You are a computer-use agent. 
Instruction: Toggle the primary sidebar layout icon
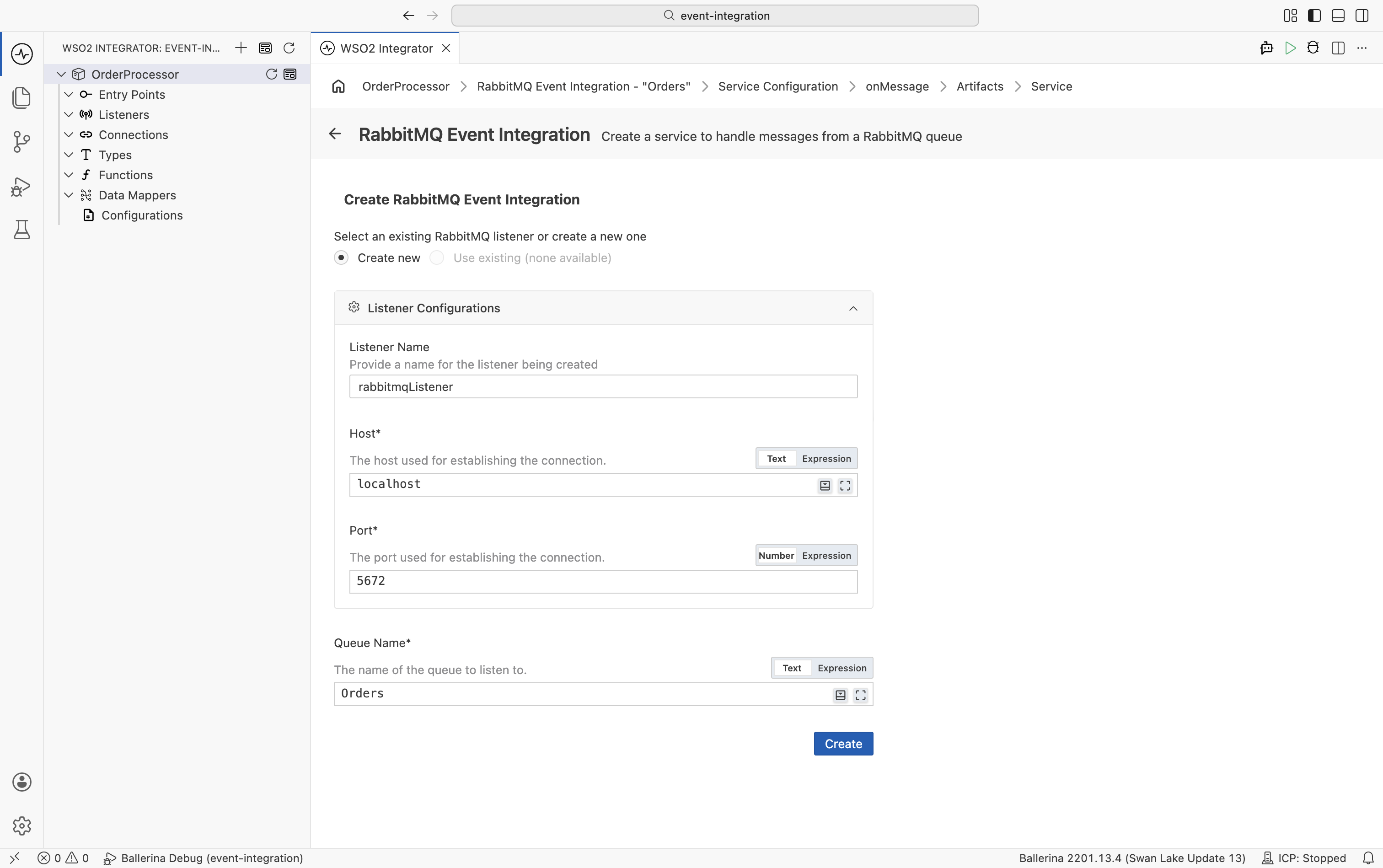(x=1314, y=16)
